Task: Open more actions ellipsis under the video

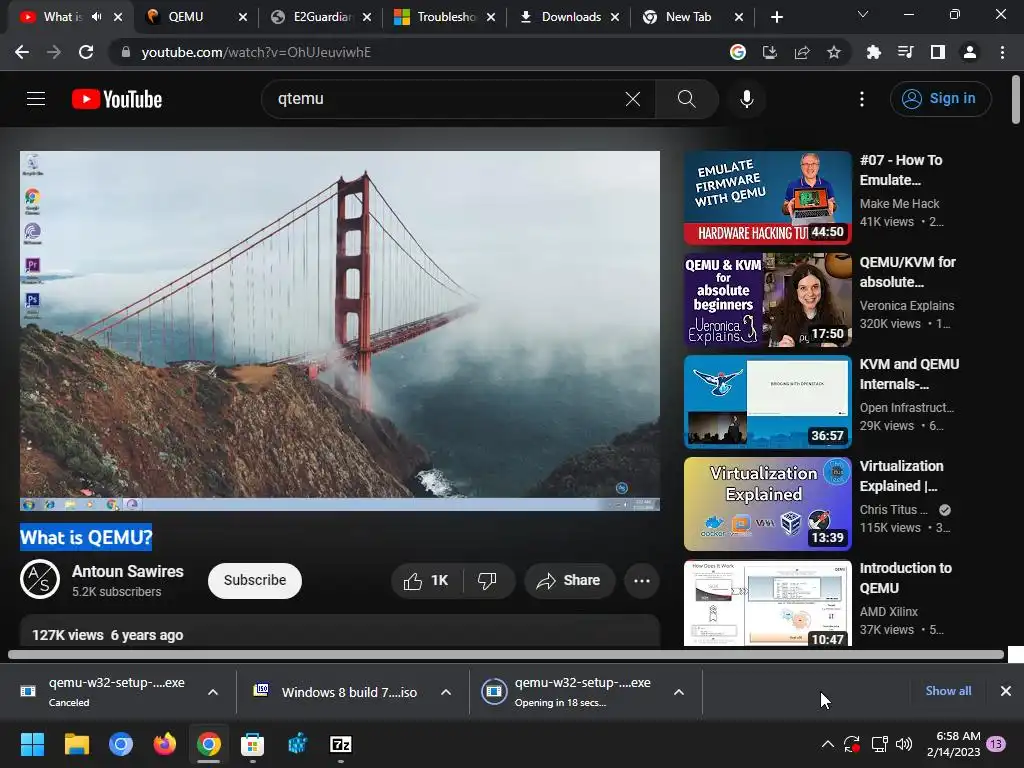Action: [641, 581]
